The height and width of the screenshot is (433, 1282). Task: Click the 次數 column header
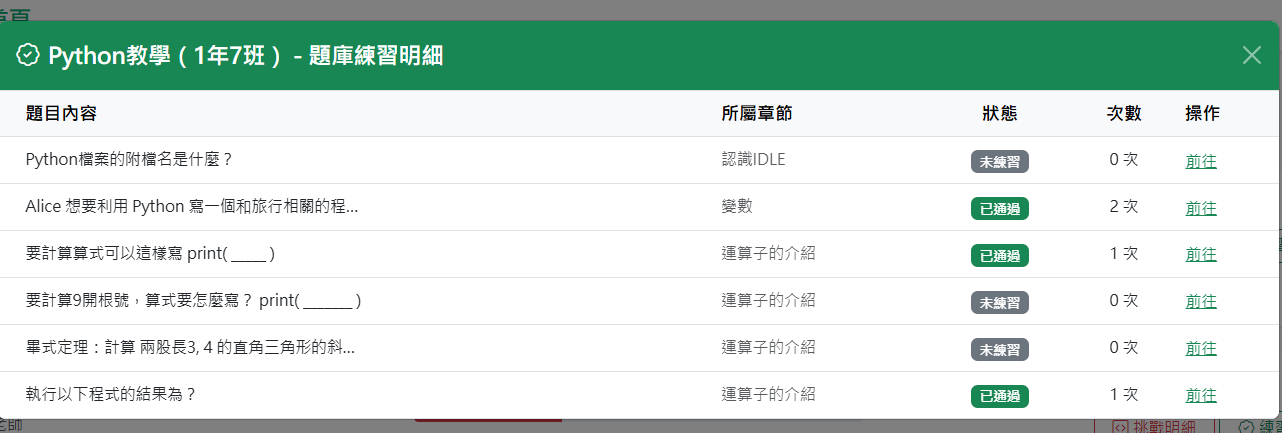[1123, 113]
